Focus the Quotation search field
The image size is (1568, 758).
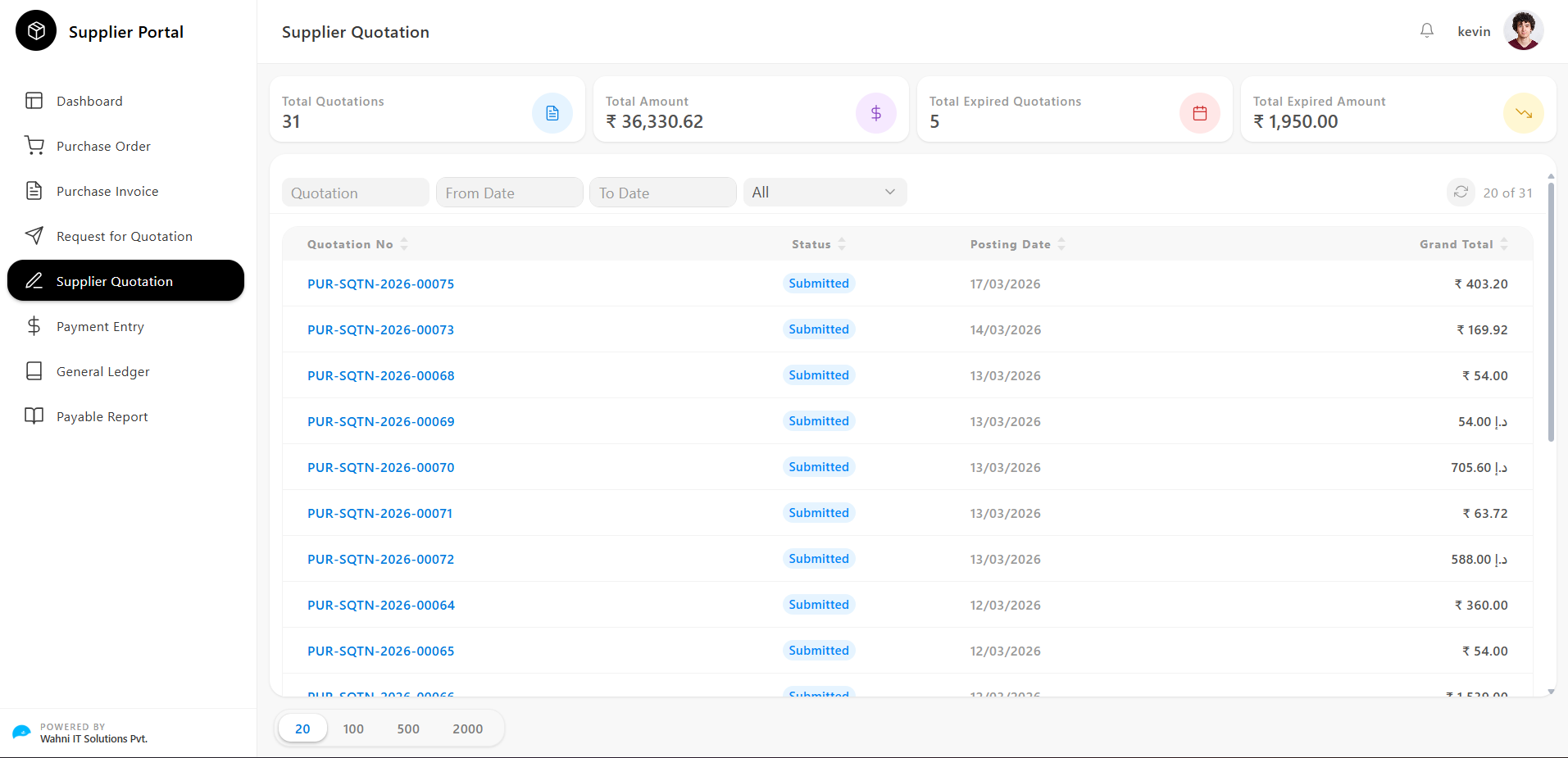click(355, 193)
